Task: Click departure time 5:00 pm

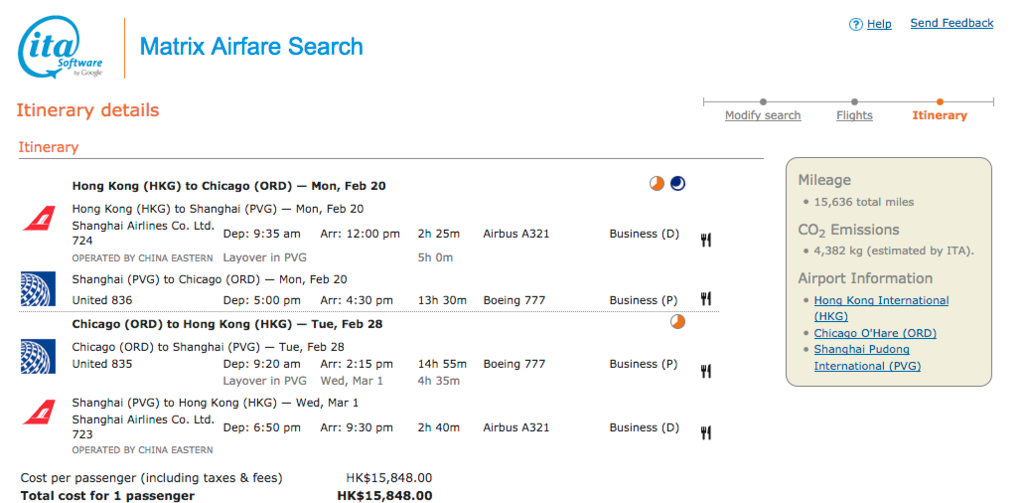Action: (262, 300)
